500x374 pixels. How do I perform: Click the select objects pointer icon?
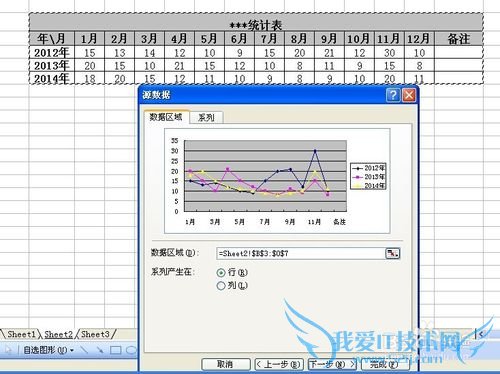pos(8,350)
